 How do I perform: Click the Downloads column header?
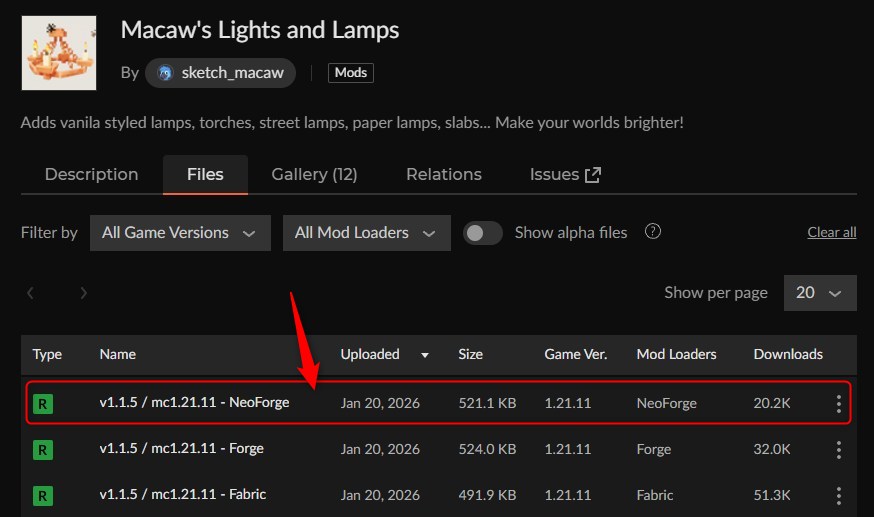[x=788, y=354]
